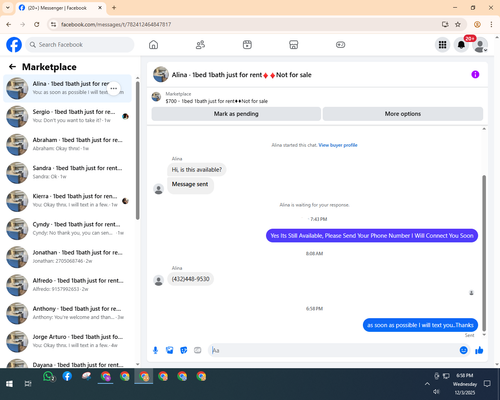500x400 pixels.
Task: Click the conversation list scrollbar
Action: pos(137,150)
